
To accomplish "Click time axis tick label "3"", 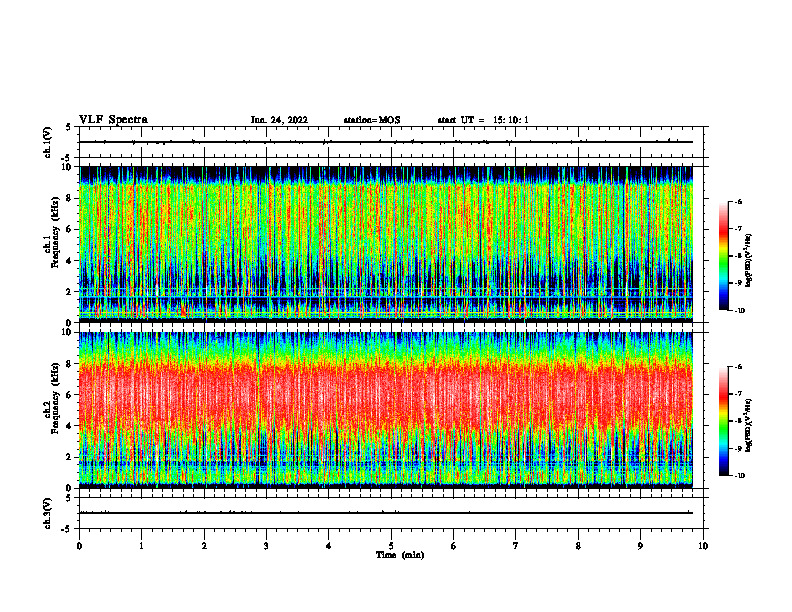I will pyautogui.click(x=266, y=546).
